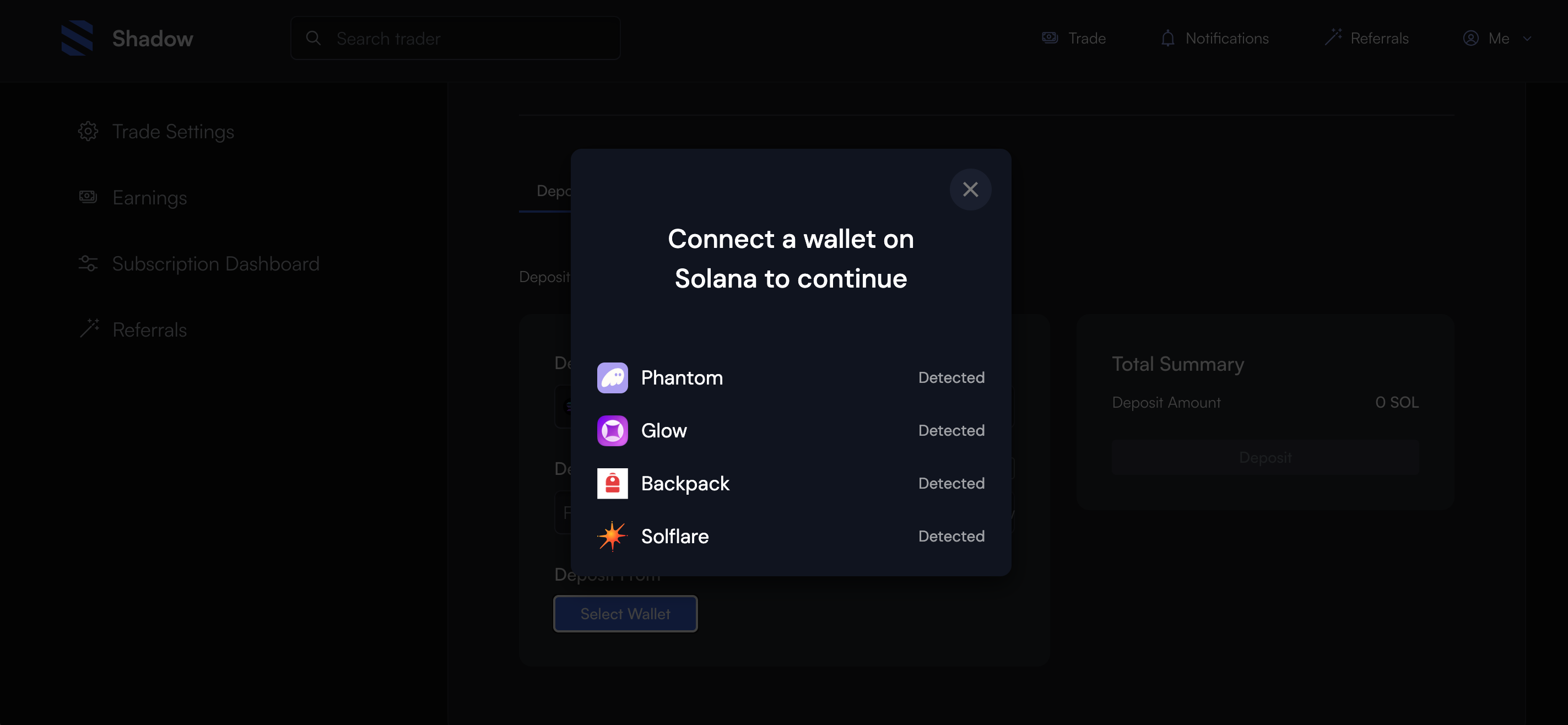Click the Trade Settings gear icon

[88, 132]
